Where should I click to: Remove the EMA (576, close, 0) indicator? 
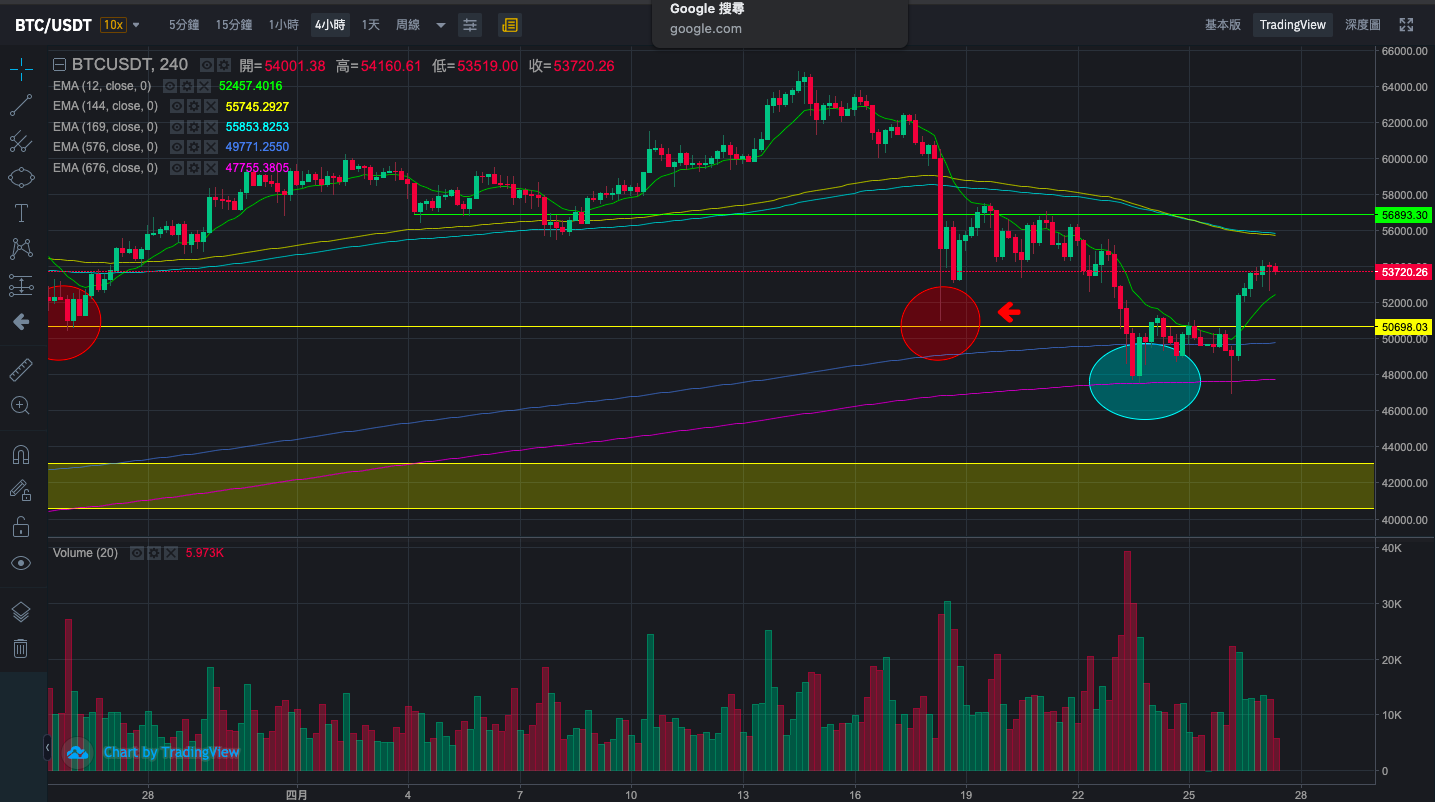(211, 147)
